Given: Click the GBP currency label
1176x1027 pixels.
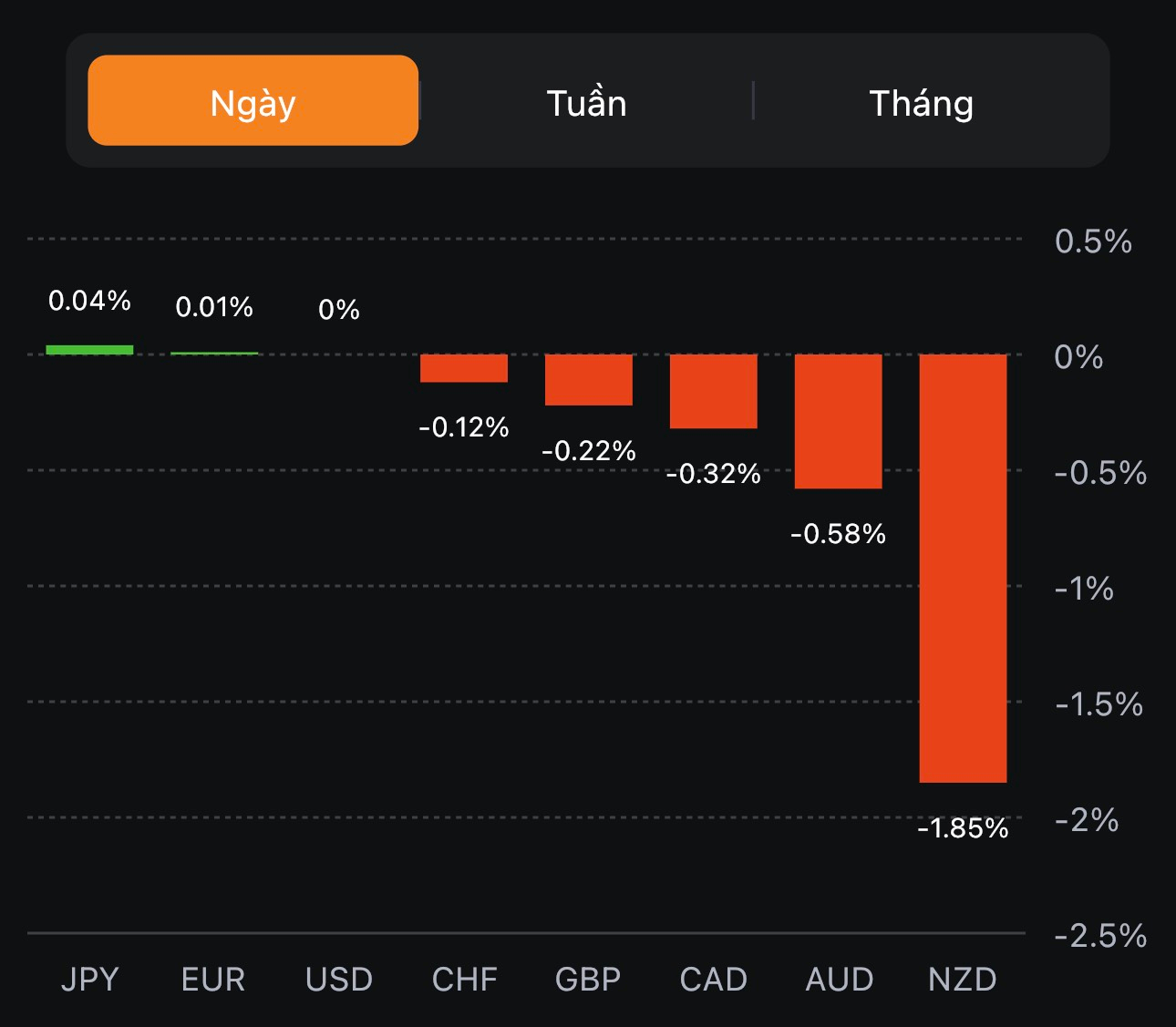Looking at the screenshot, I should coord(588,980).
